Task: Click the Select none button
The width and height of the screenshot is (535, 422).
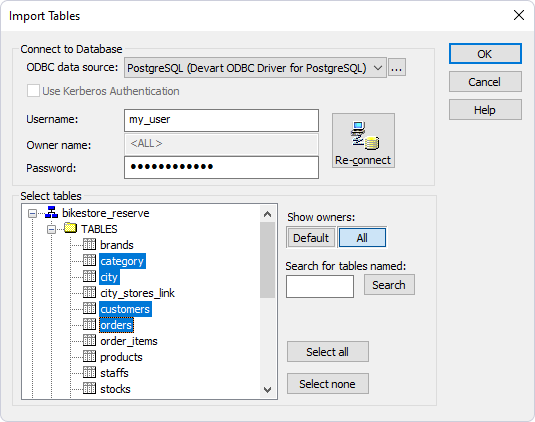Action: coord(328,384)
